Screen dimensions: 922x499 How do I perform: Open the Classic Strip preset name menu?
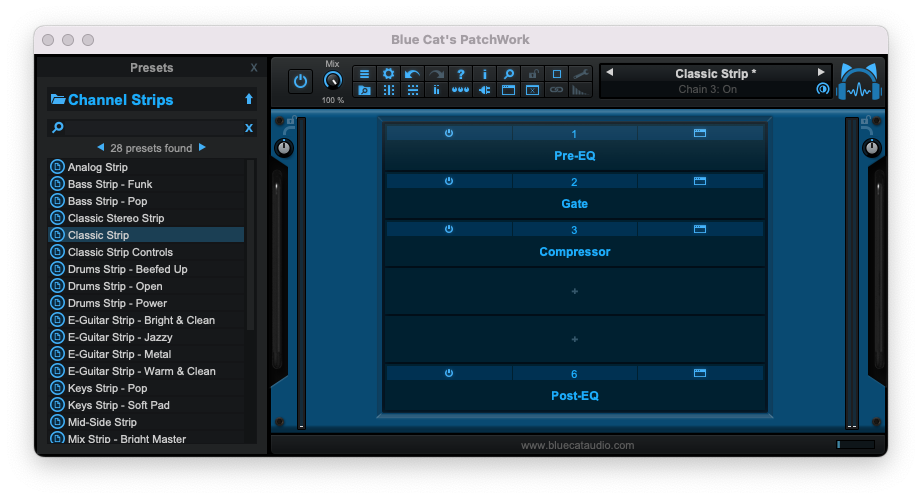point(715,73)
